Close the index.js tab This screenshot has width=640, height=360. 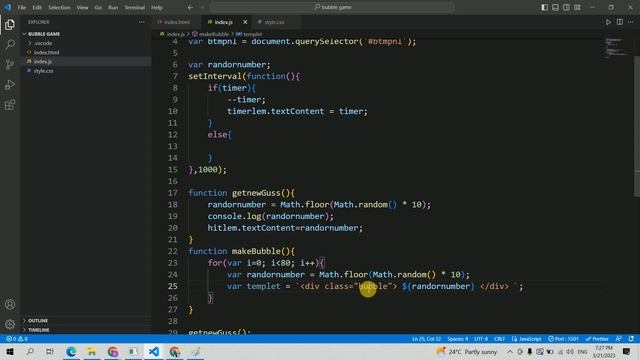[245, 22]
